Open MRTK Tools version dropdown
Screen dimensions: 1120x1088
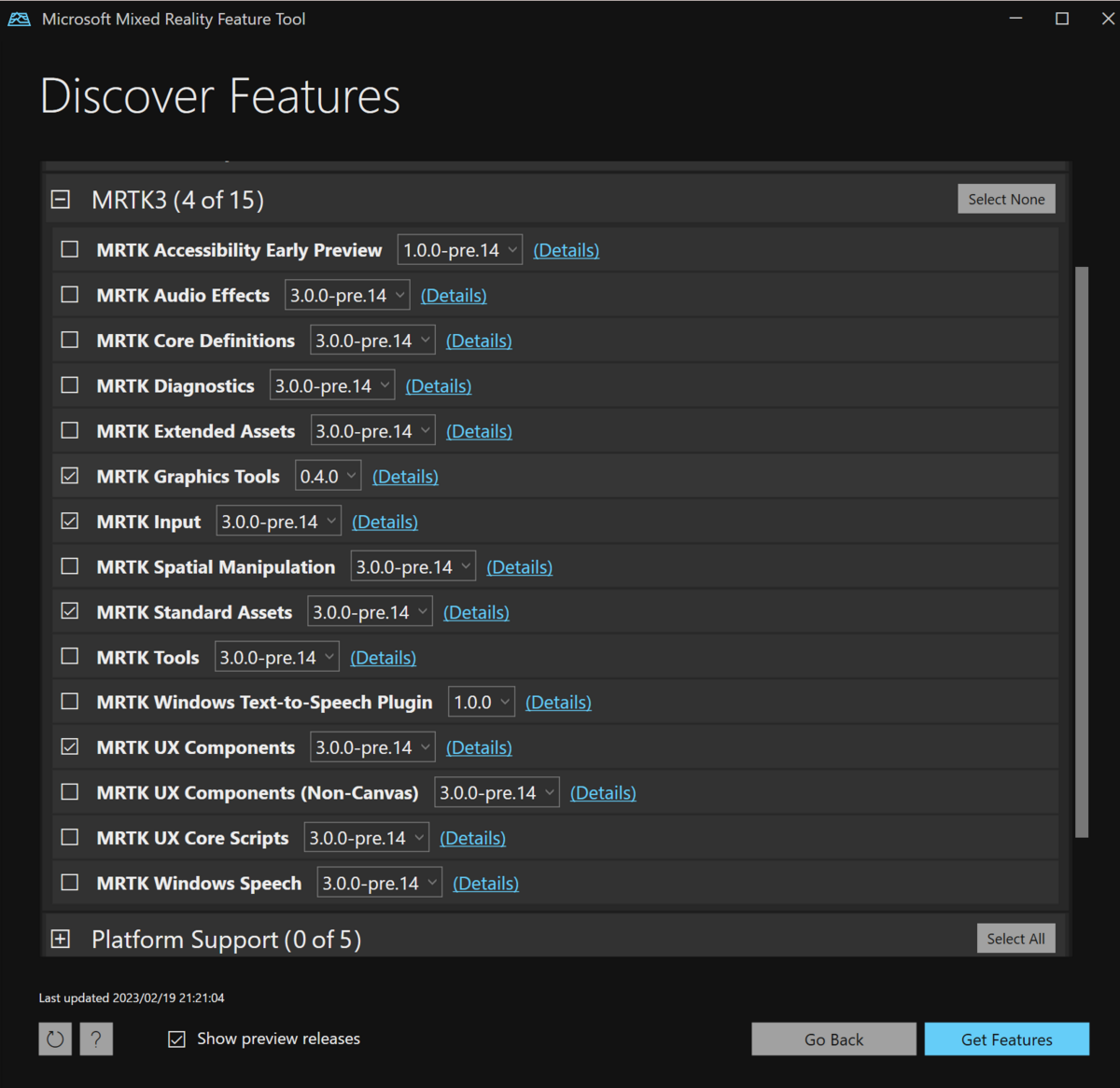pyautogui.click(x=277, y=657)
